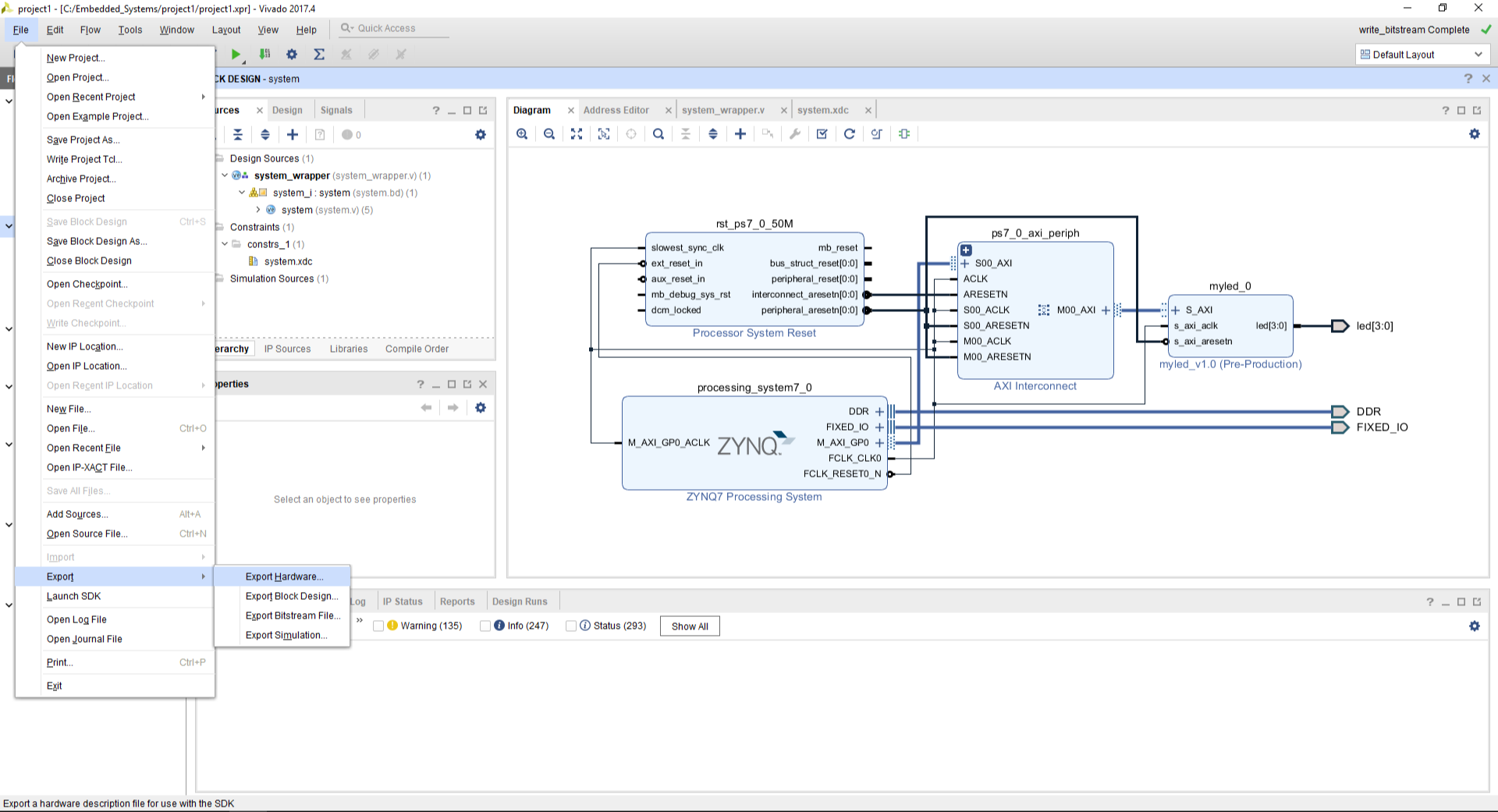The height and width of the screenshot is (812, 1498).
Task: Click Expand All icon in Diagram toolbar
Action: coord(713,134)
